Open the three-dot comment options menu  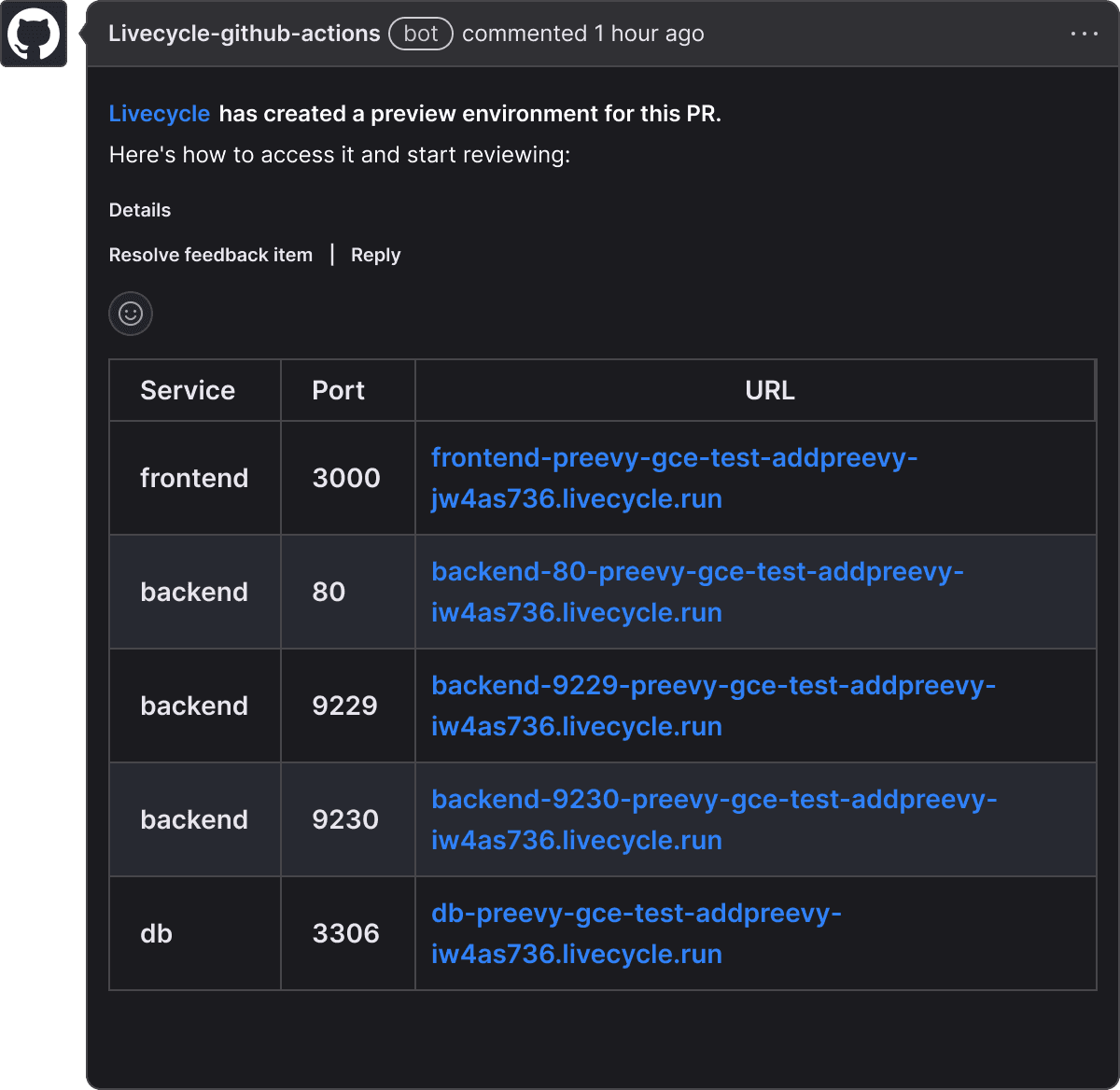click(x=1085, y=34)
